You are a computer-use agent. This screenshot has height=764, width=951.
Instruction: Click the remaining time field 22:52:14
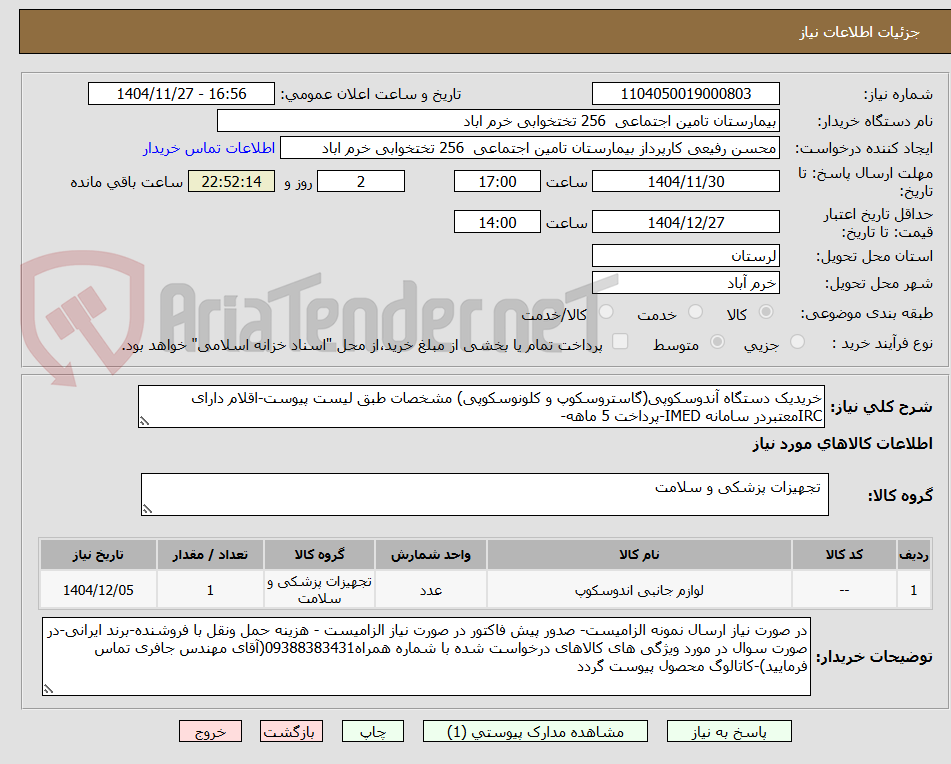tap(231, 181)
